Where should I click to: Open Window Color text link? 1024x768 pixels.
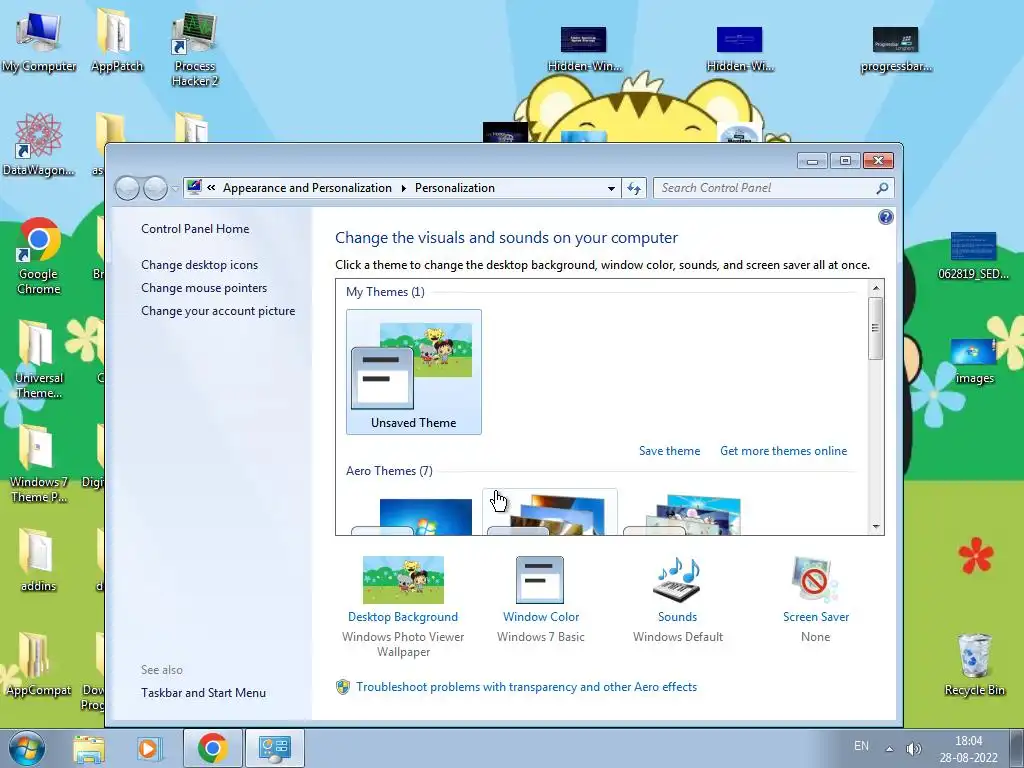pos(541,616)
